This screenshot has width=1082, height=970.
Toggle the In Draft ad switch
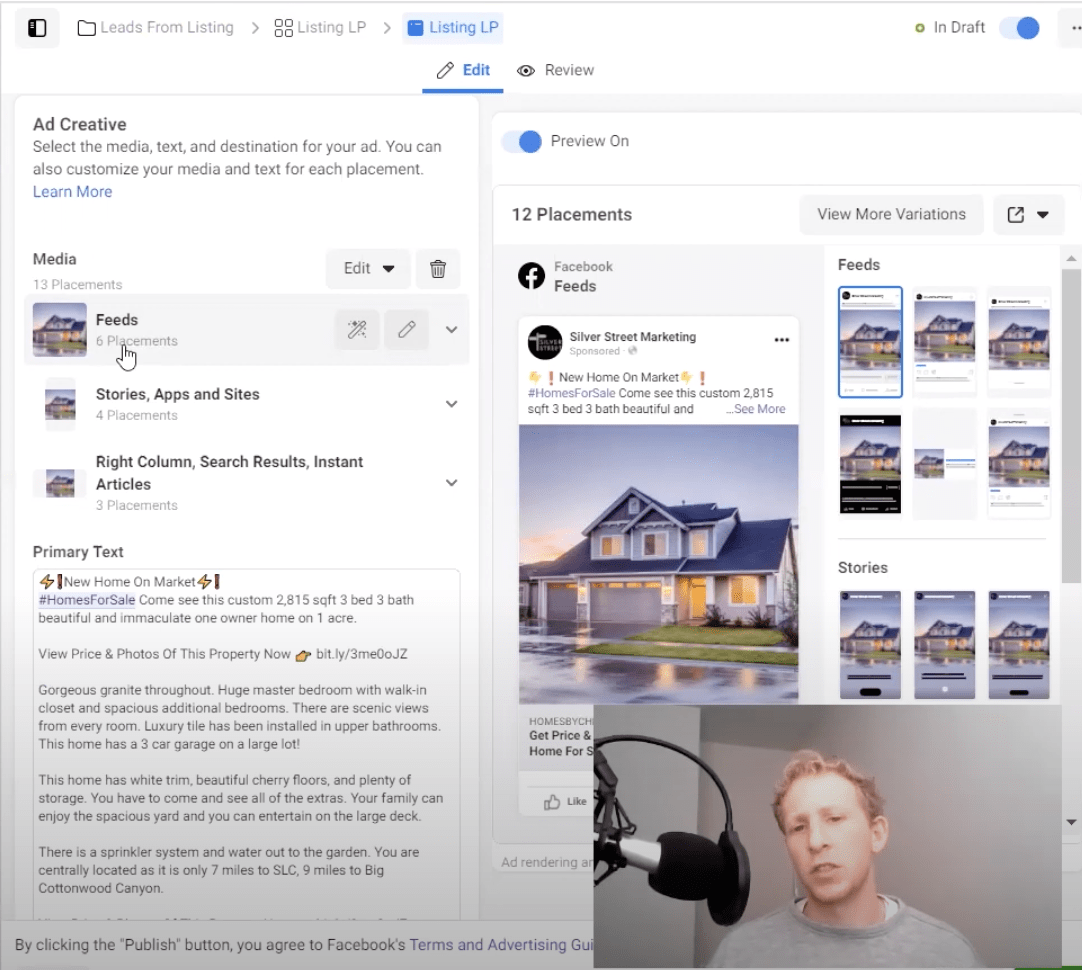point(1020,28)
